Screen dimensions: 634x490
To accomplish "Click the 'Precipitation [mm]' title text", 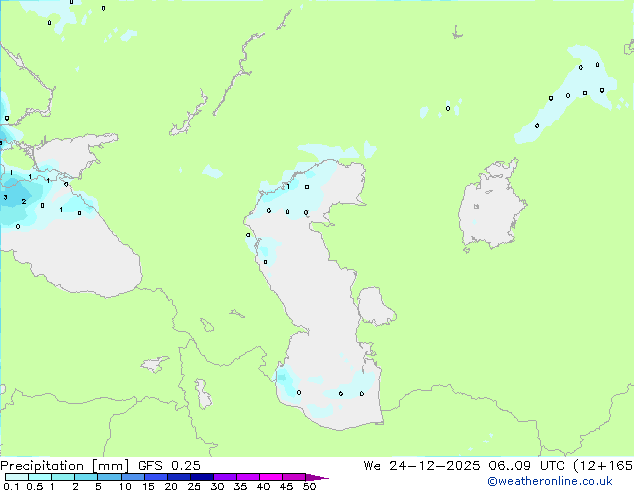I will [64, 466].
